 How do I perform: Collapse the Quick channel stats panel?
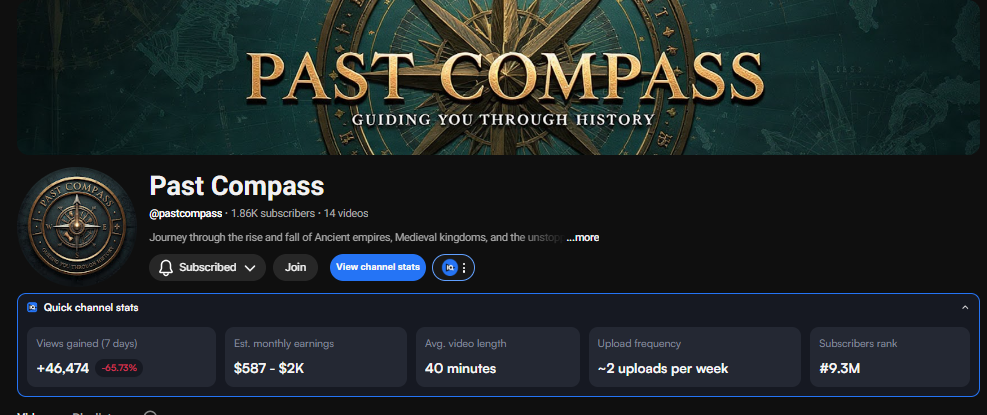pos(964,307)
